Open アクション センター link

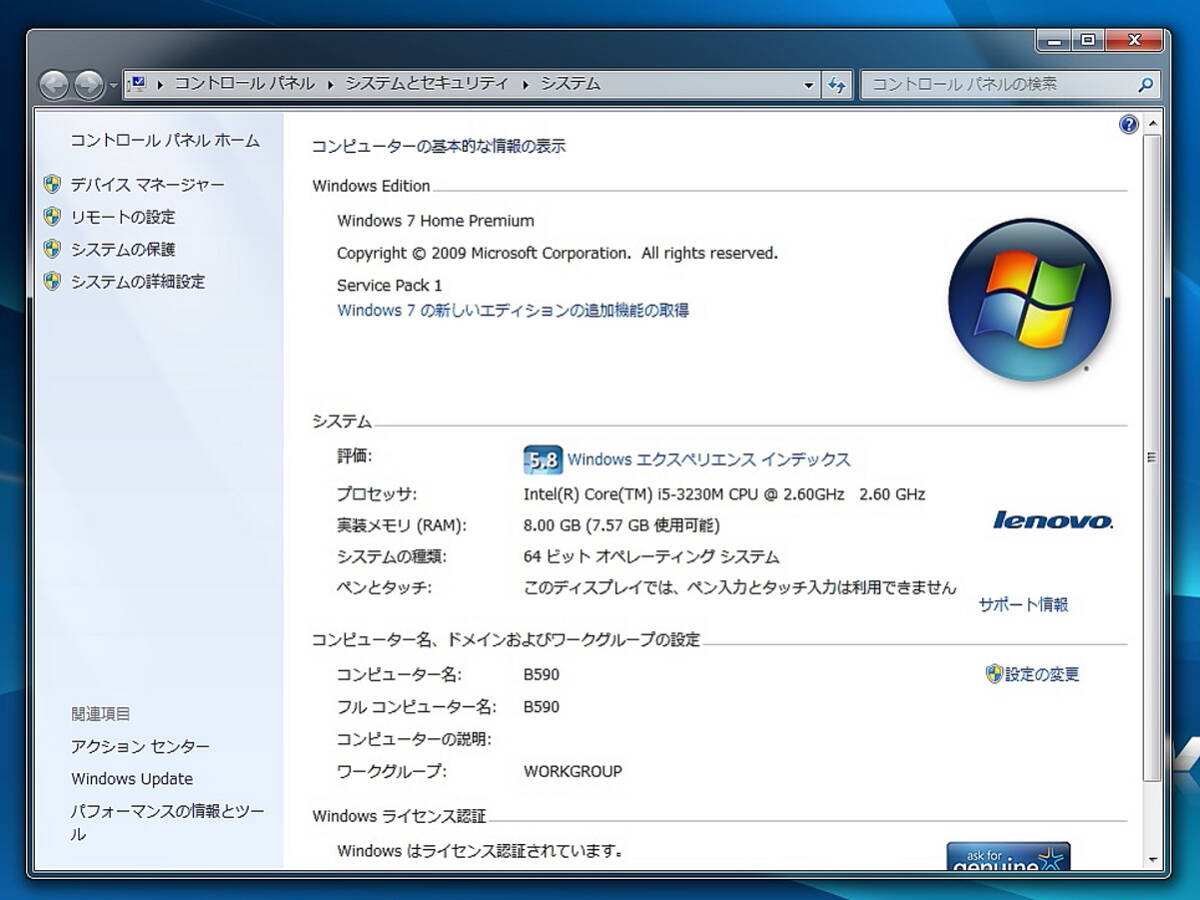tap(141, 746)
